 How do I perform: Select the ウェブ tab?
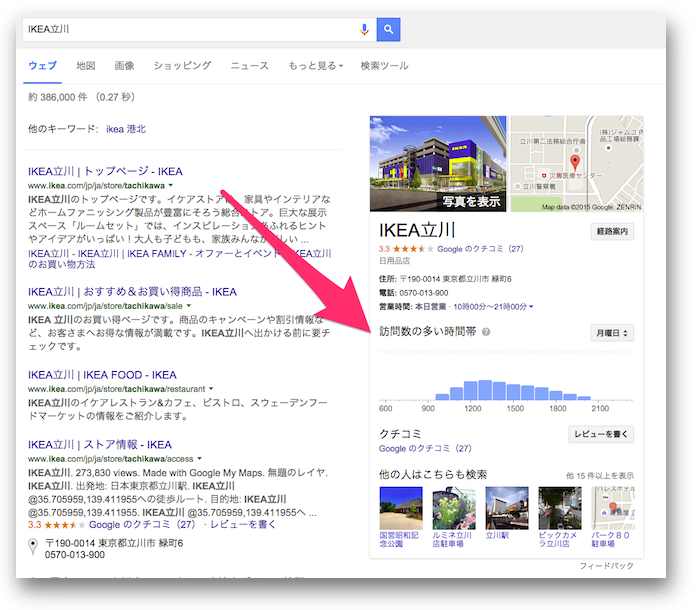click(x=43, y=66)
